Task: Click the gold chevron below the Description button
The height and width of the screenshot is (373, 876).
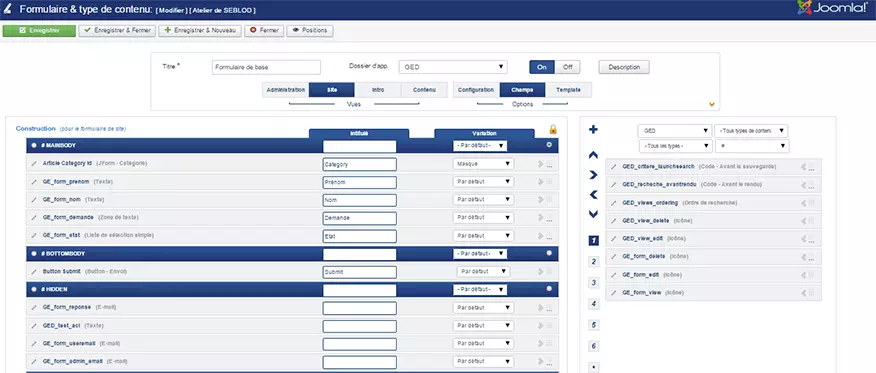Action: 711,104
